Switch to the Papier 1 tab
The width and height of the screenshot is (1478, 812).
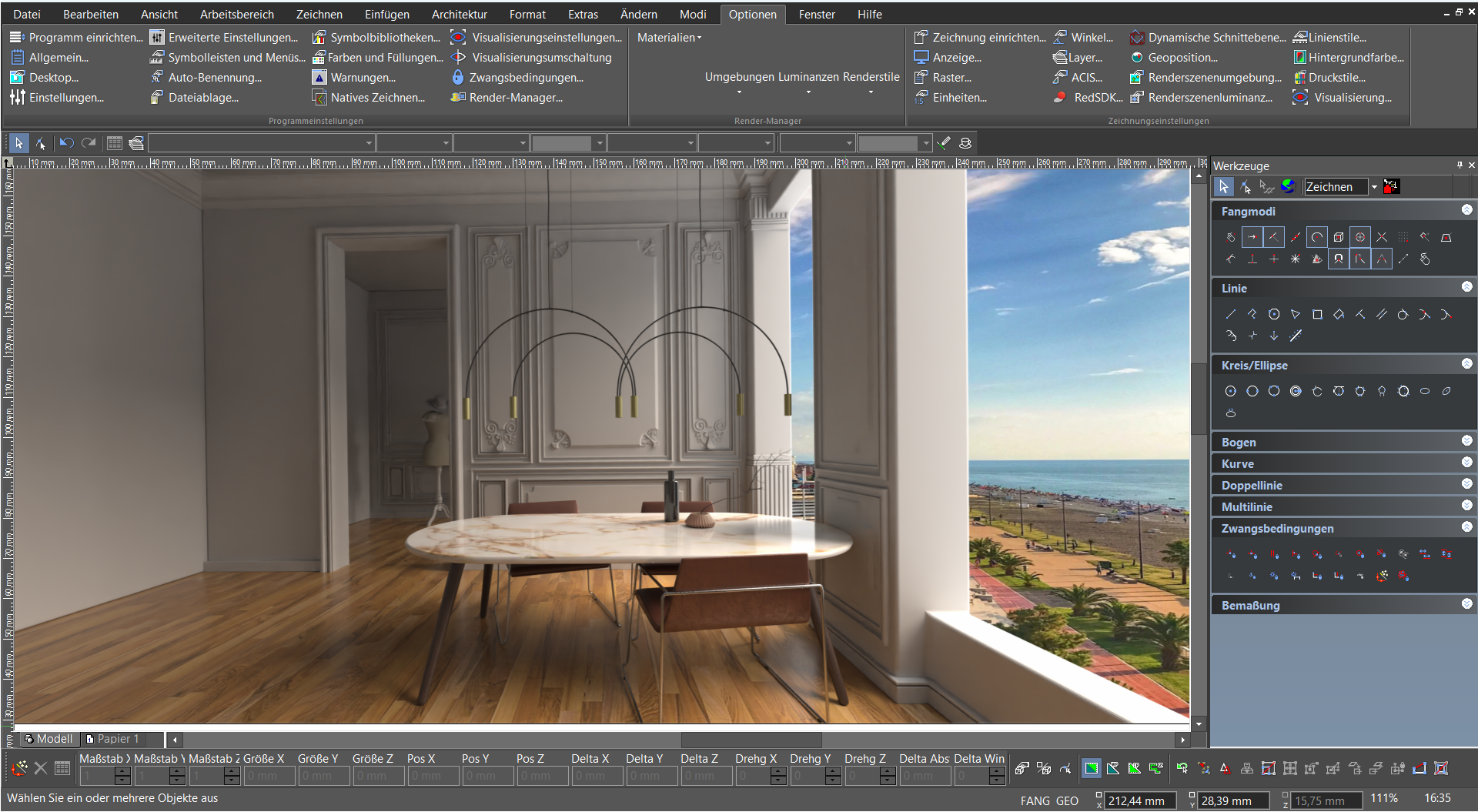(119, 739)
